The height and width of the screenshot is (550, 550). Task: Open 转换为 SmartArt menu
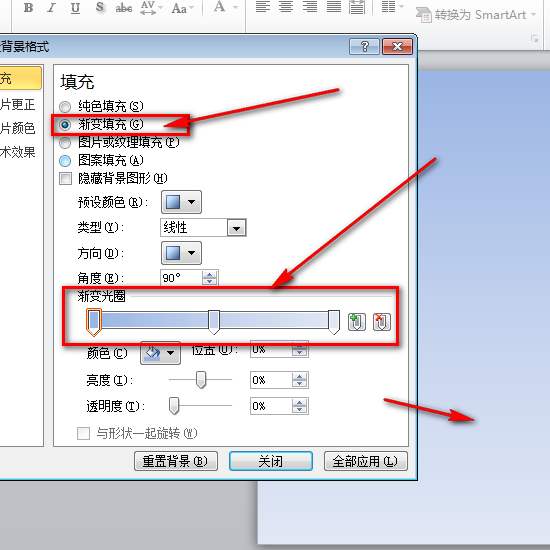[476, 15]
